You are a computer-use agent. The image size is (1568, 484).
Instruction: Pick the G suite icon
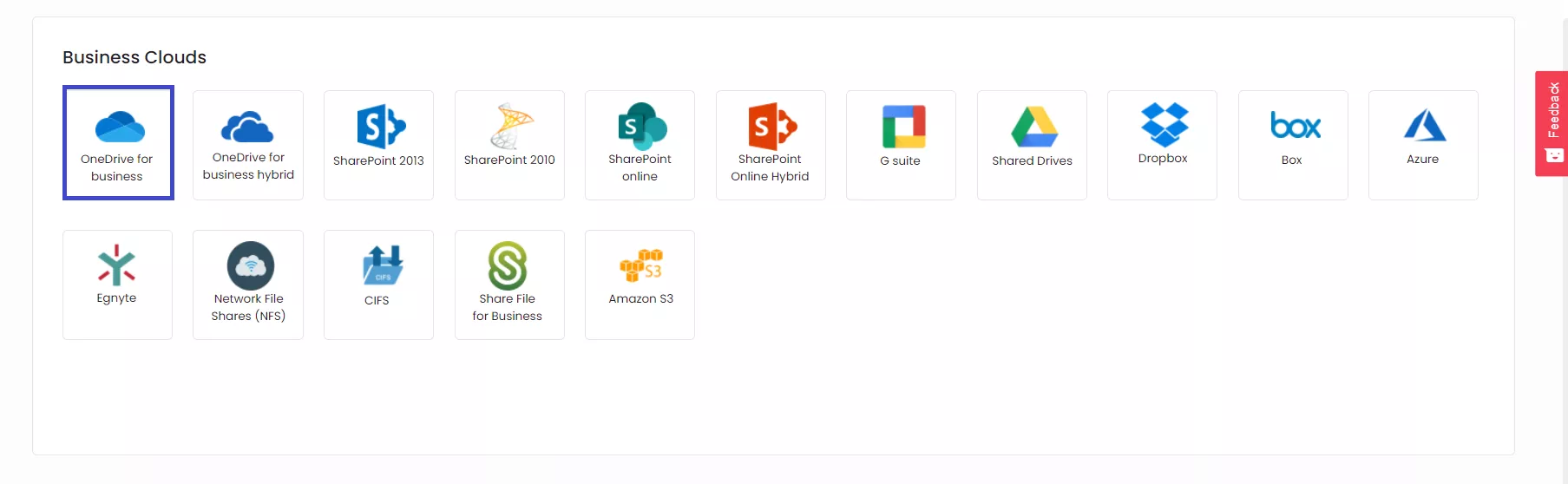(903, 127)
